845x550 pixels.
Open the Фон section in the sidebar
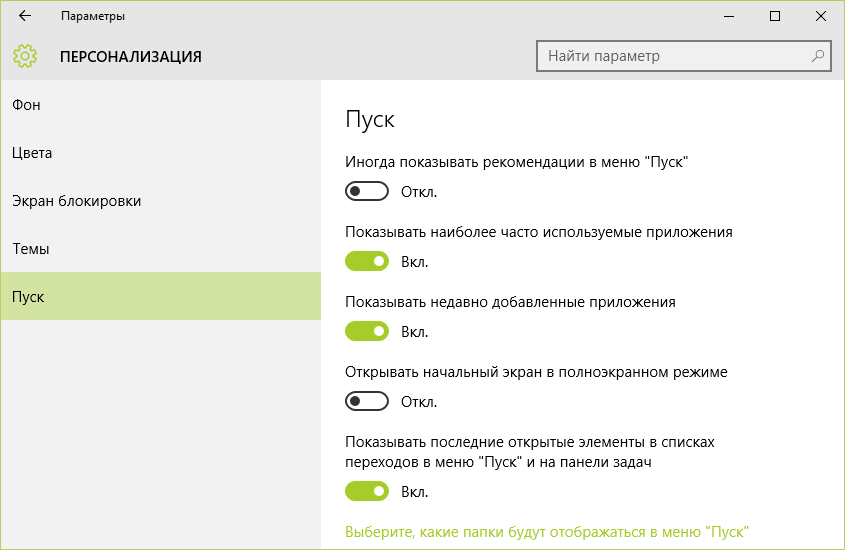tap(27, 105)
